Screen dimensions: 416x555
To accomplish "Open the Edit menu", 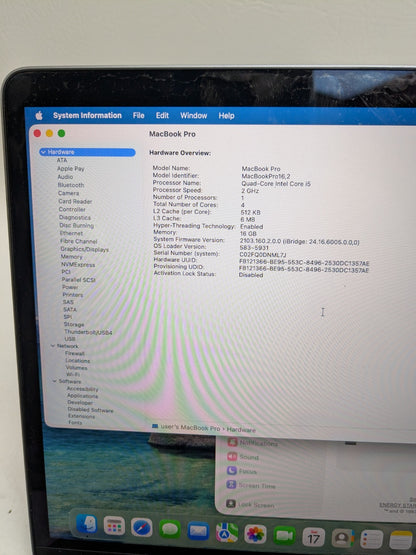I will tap(162, 116).
